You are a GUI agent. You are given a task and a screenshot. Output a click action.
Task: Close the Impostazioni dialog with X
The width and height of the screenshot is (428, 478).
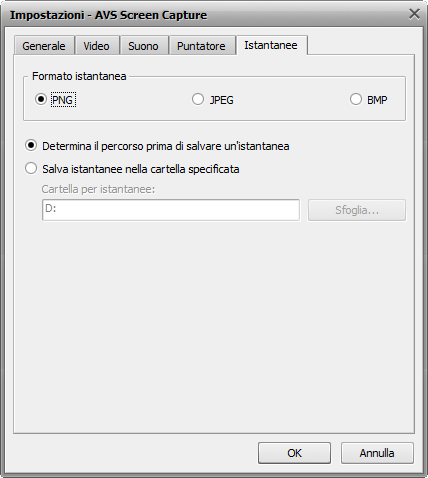click(414, 14)
